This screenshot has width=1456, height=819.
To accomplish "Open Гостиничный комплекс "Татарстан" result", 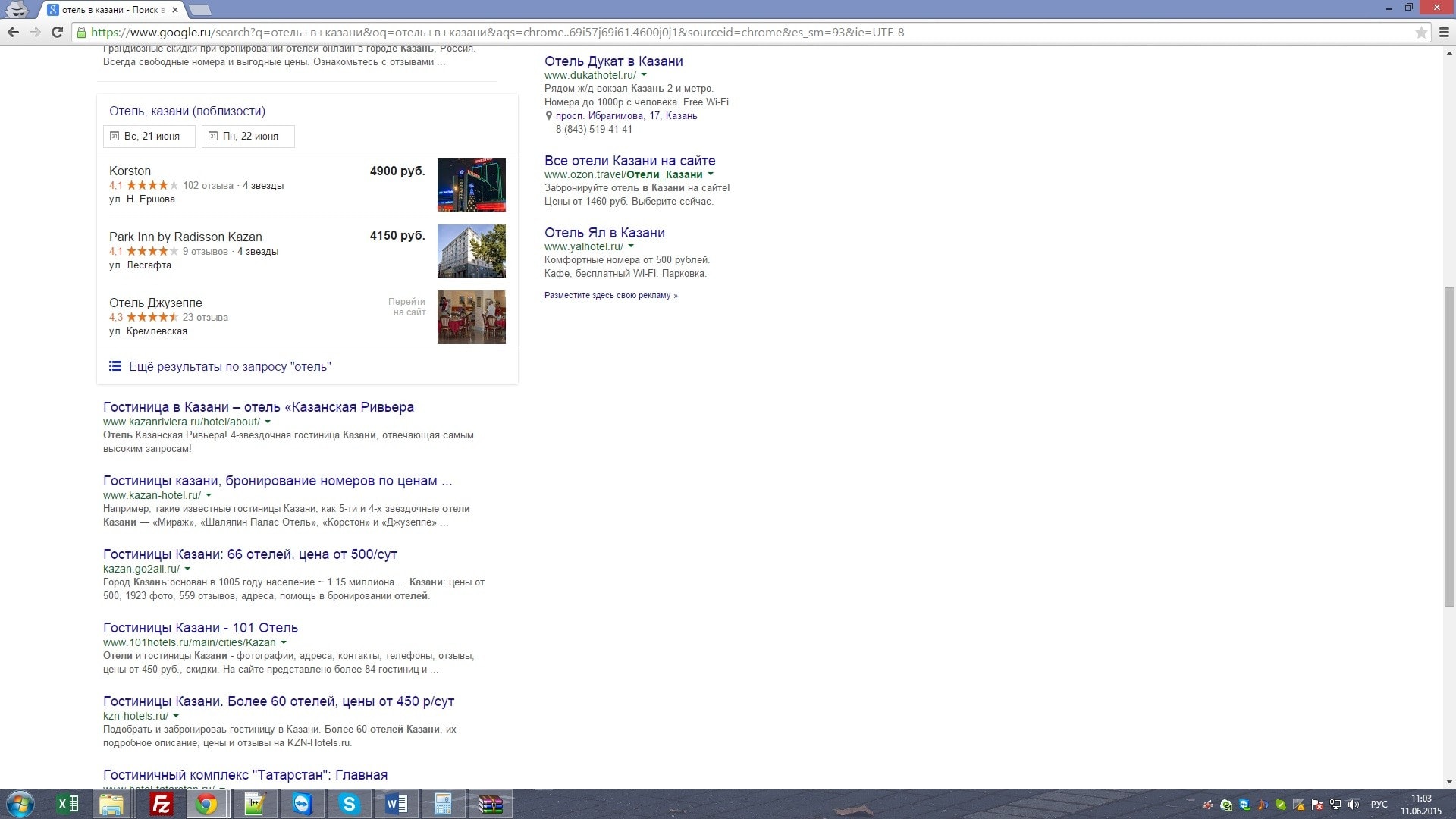I will tap(246, 775).
